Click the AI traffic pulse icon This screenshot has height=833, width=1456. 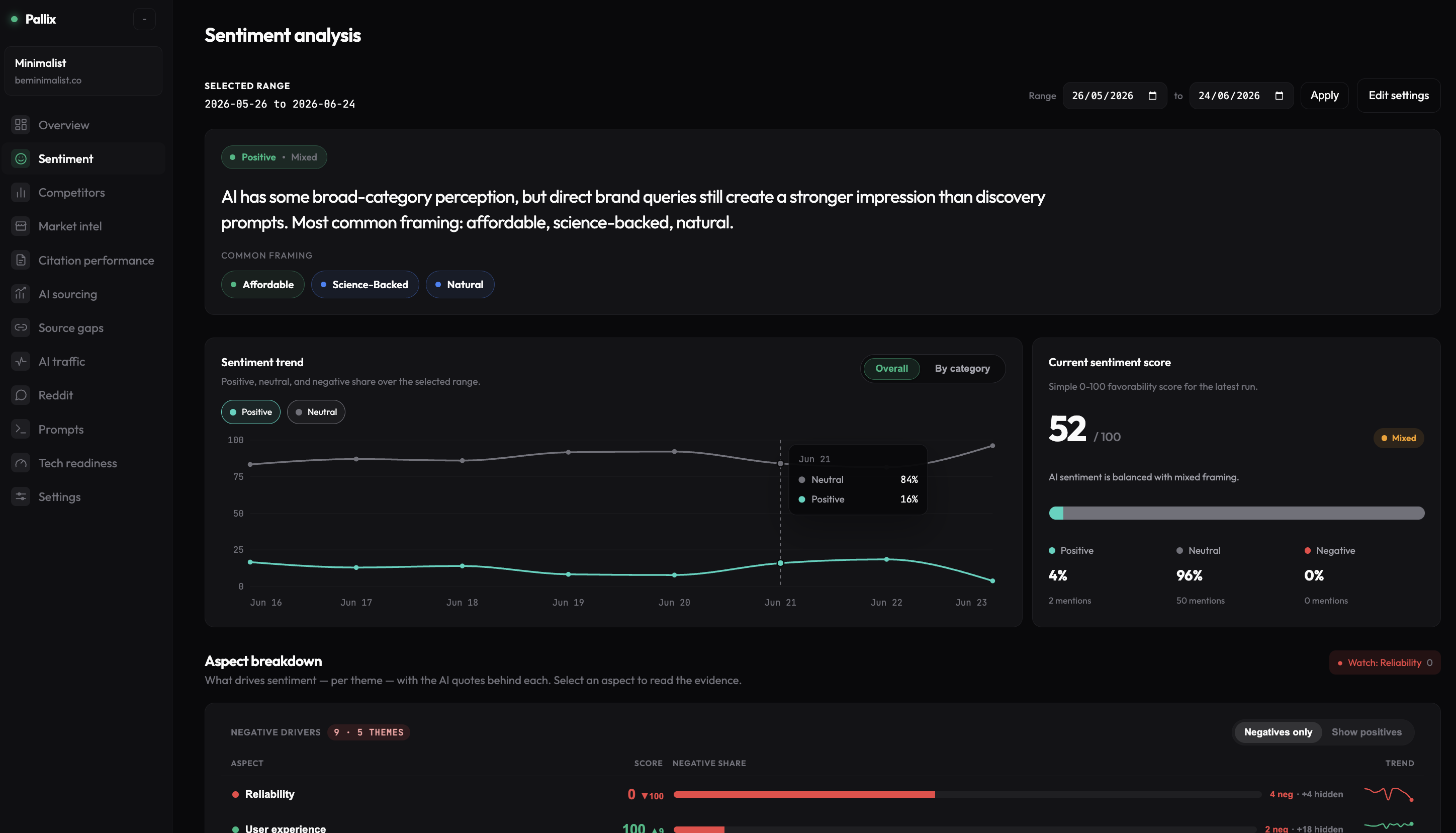click(21, 362)
